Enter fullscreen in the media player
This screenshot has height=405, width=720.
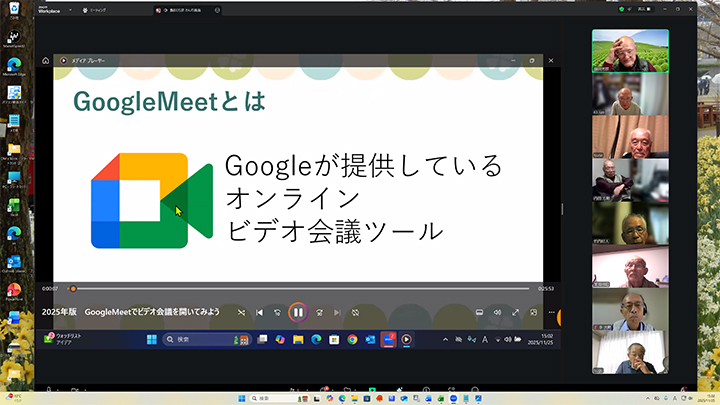517,313
